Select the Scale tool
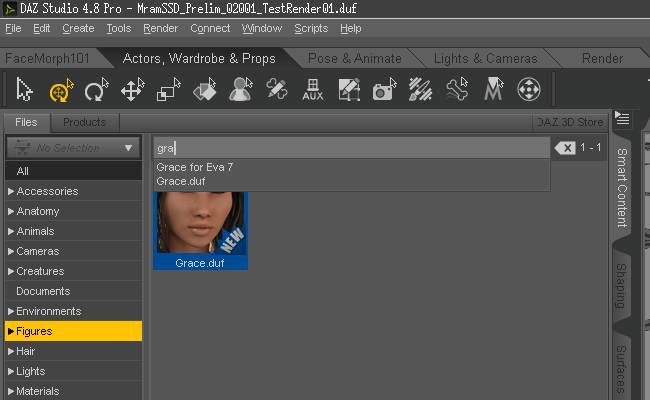The image size is (650, 400). (169, 89)
